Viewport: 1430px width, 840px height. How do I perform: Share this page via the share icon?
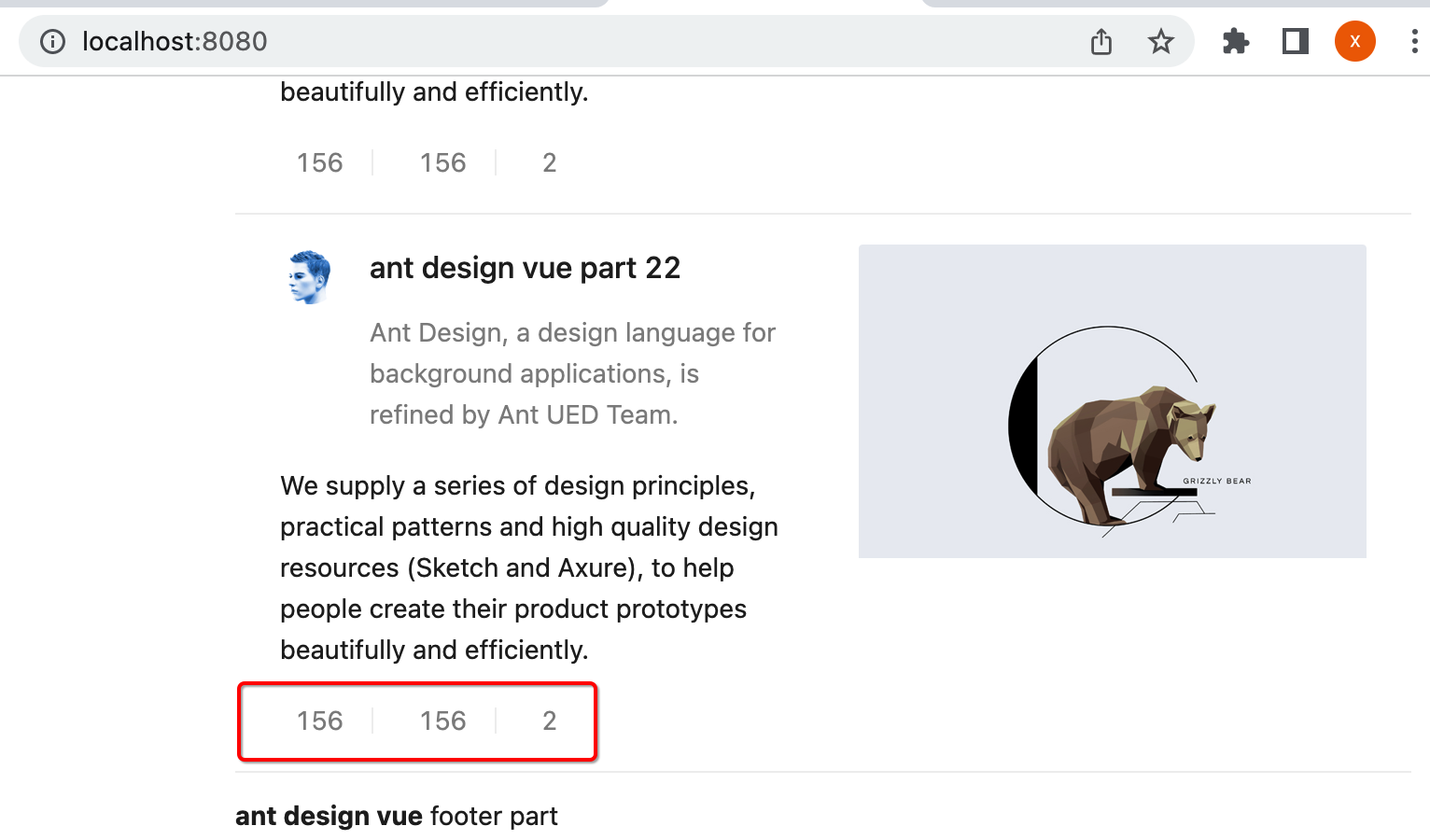pos(1101,41)
